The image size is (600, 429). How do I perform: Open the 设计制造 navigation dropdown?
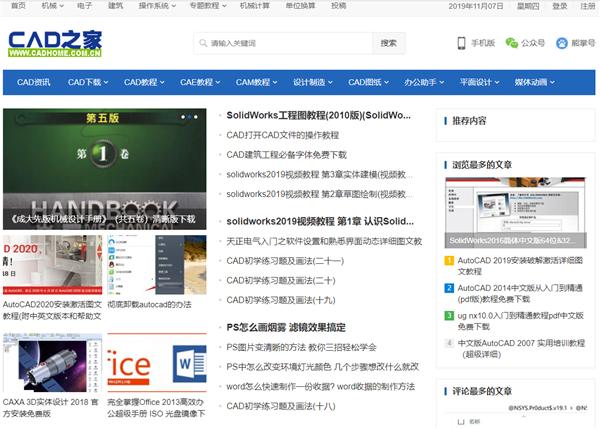[313, 82]
